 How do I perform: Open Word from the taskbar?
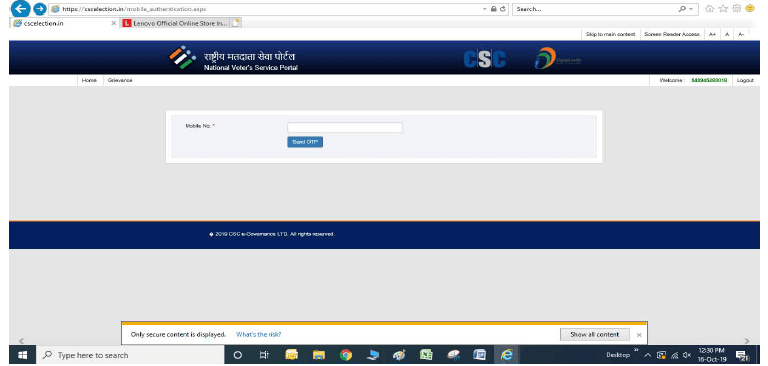coord(480,355)
